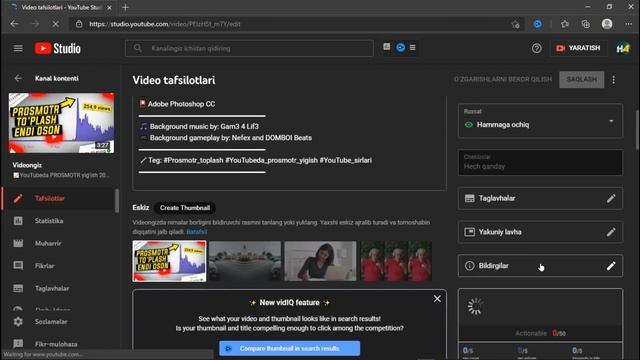The height and width of the screenshot is (360, 640).
Task: Open Fikr-mulohaza feedback in sidebar
Action: (x=59, y=344)
